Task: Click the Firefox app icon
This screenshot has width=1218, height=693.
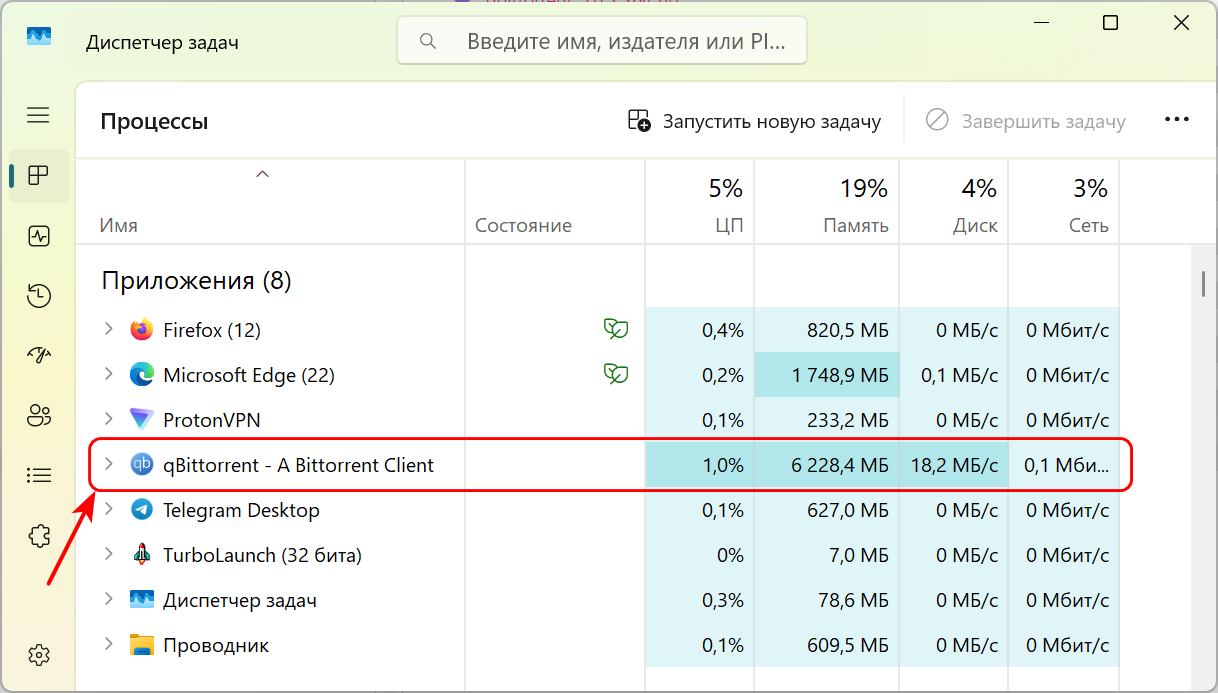Action: (x=142, y=329)
